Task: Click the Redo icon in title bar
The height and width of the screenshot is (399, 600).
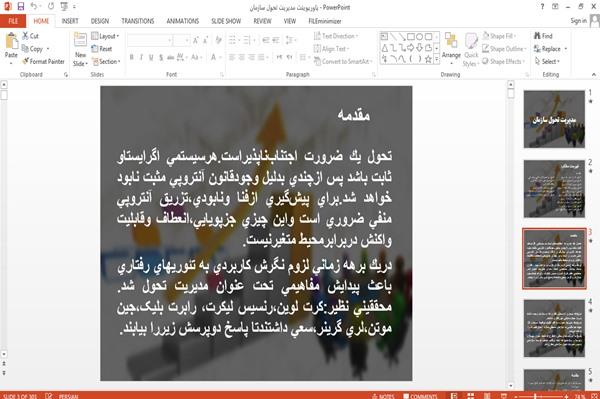Action: pos(51,7)
